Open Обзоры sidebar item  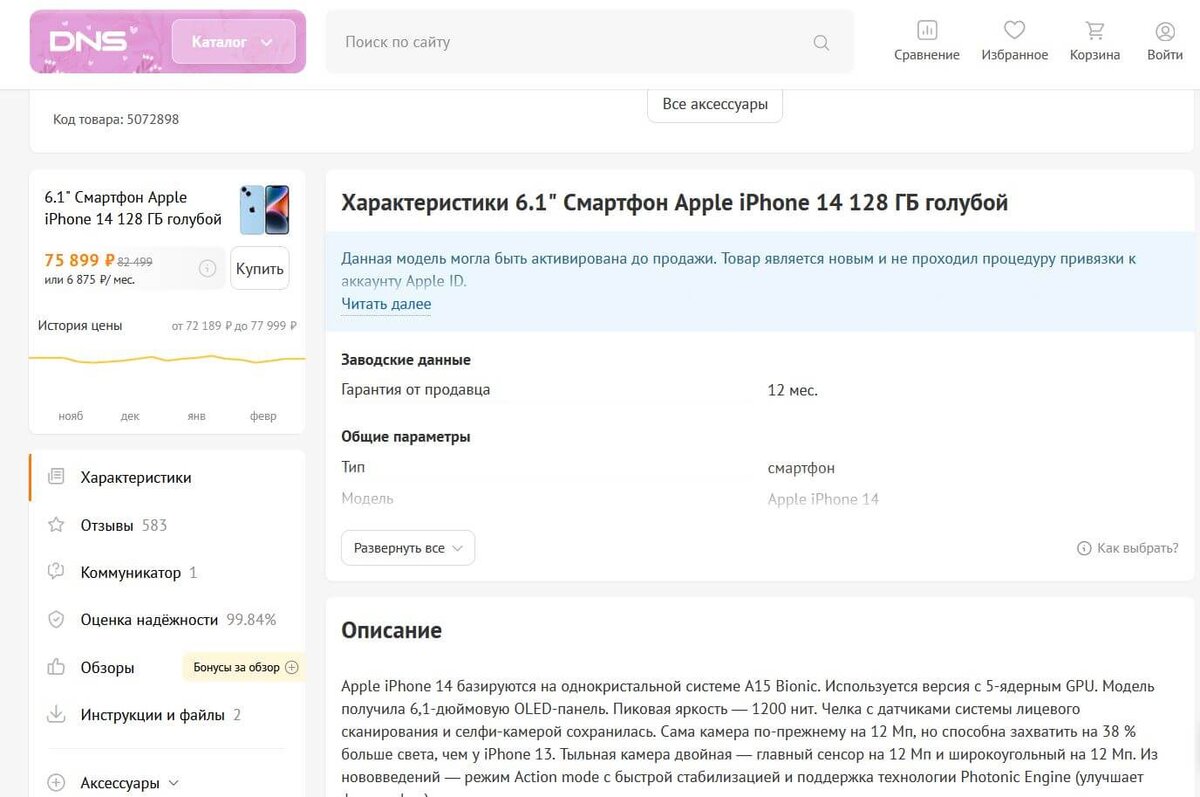107,667
